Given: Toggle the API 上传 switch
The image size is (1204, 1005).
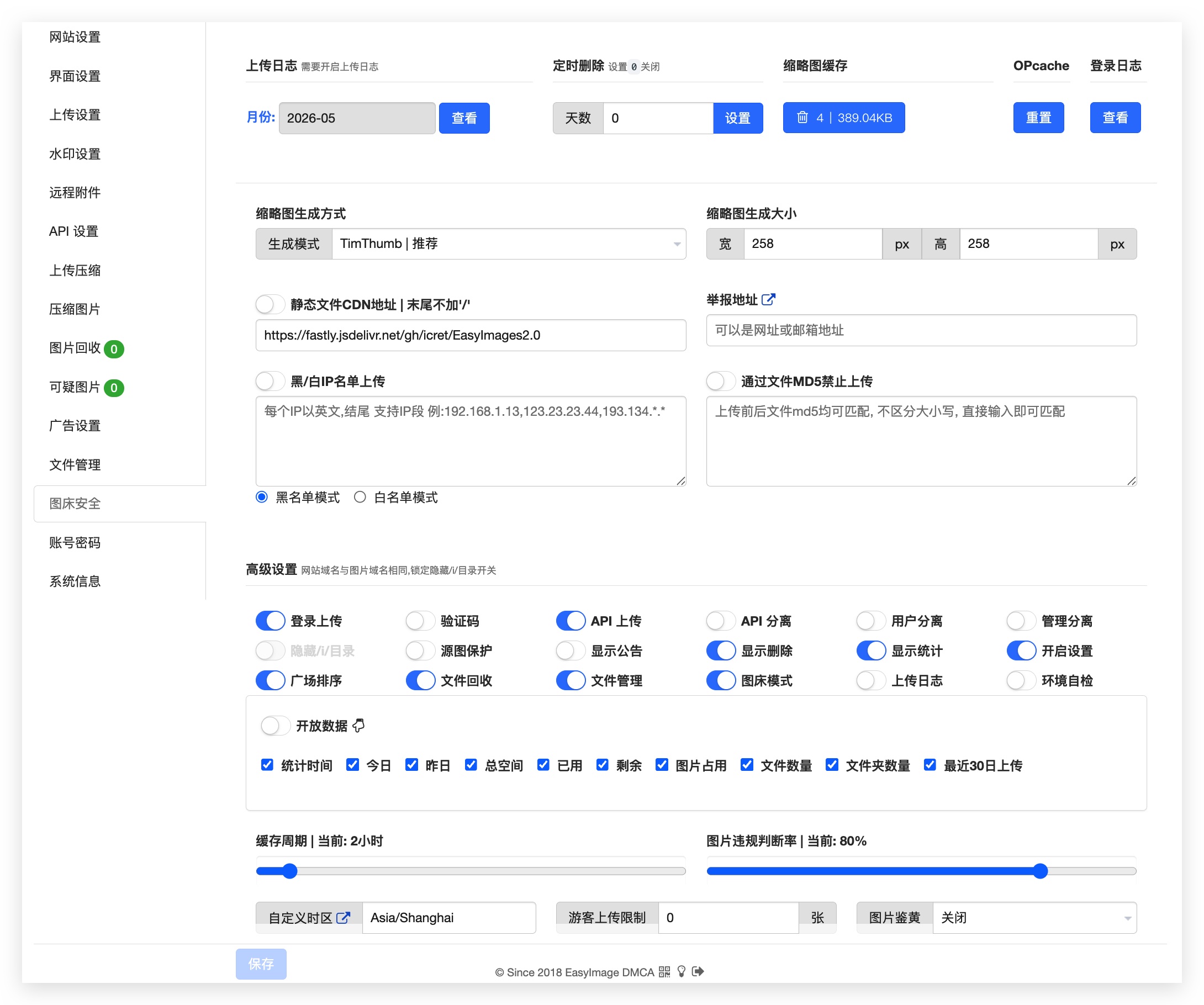Looking at the screenshot, I should click(x=571, y=620).
